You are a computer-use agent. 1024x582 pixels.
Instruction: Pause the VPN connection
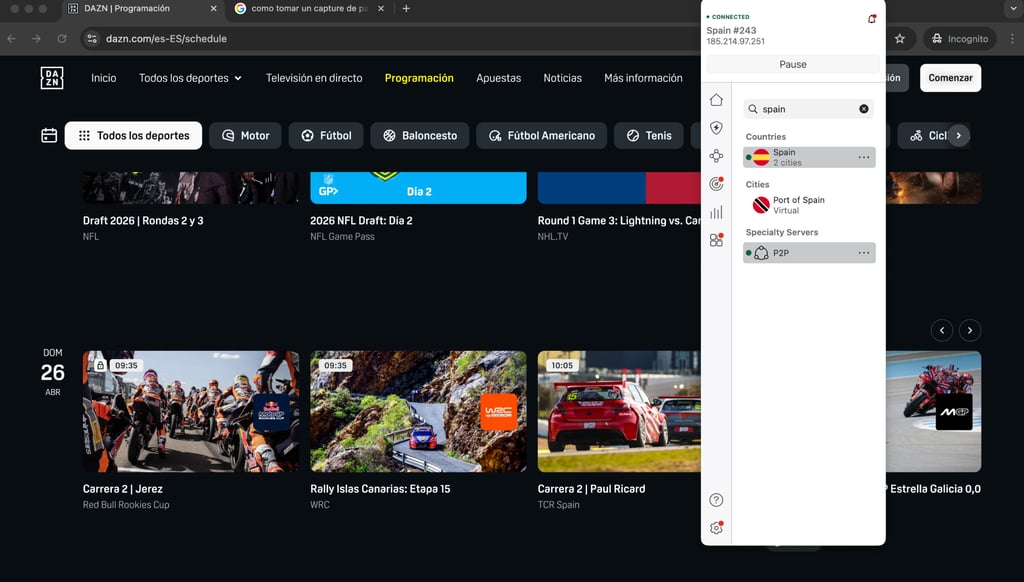(x=793, y=64)
